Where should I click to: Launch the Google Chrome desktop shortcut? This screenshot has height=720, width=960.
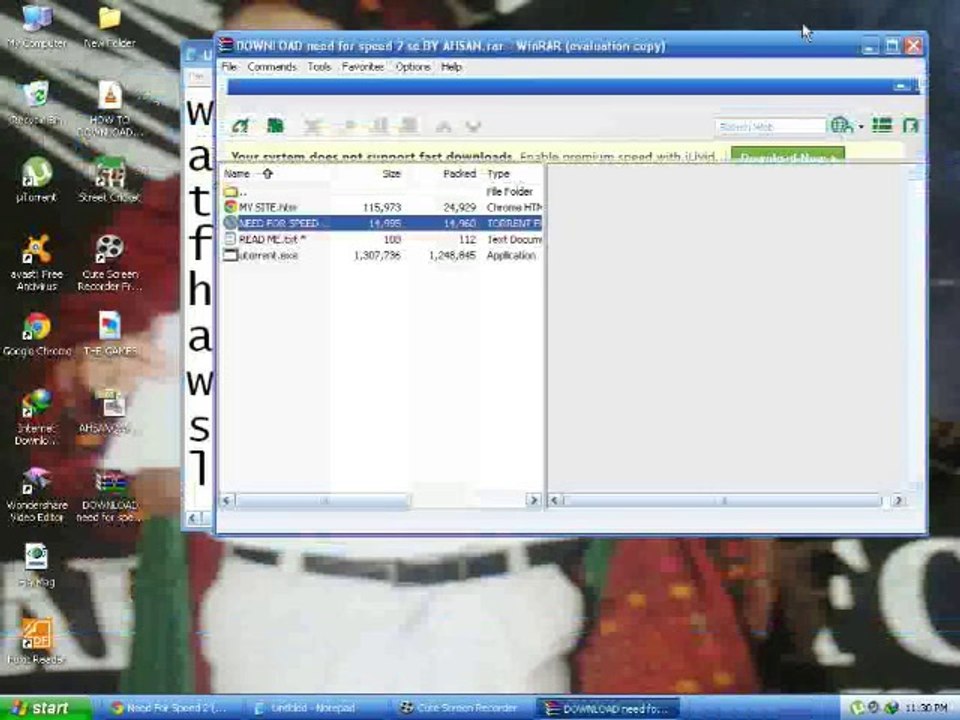coord(37,334)
